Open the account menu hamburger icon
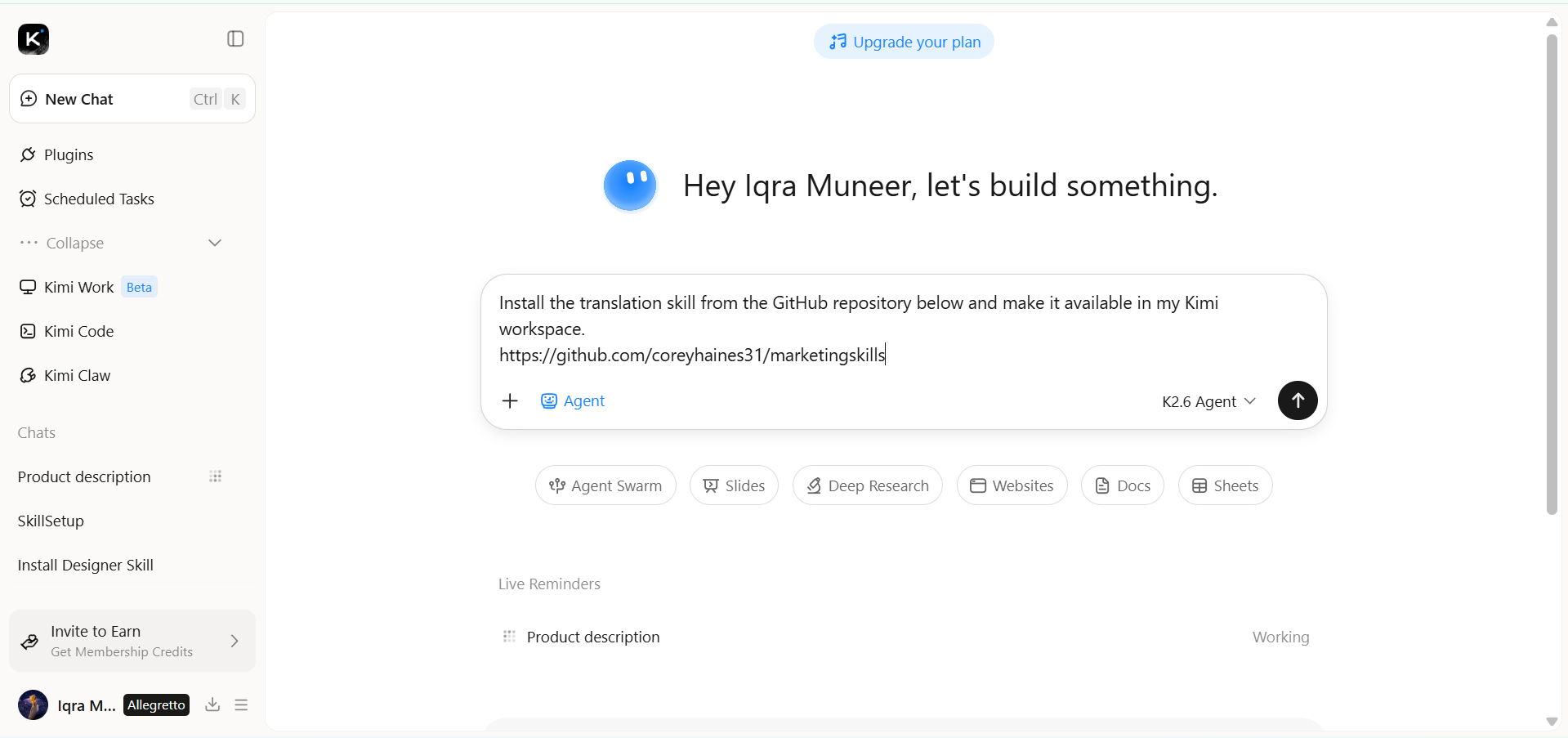Viewport: 1568px width, 738px height. coord(241,704)
